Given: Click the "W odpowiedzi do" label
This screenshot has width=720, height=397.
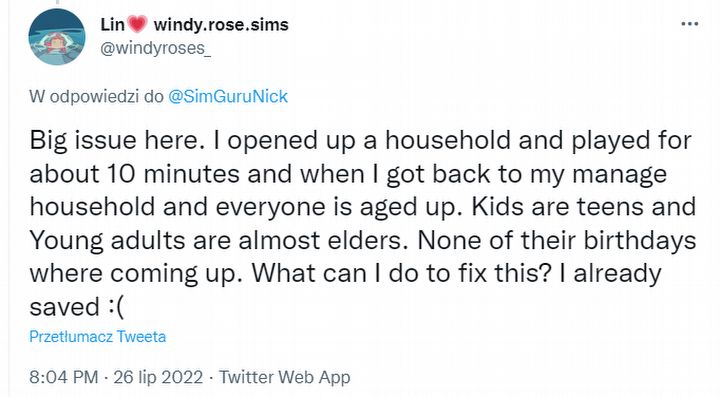Looking at the screenshot, I should click(x=96, y=96).
